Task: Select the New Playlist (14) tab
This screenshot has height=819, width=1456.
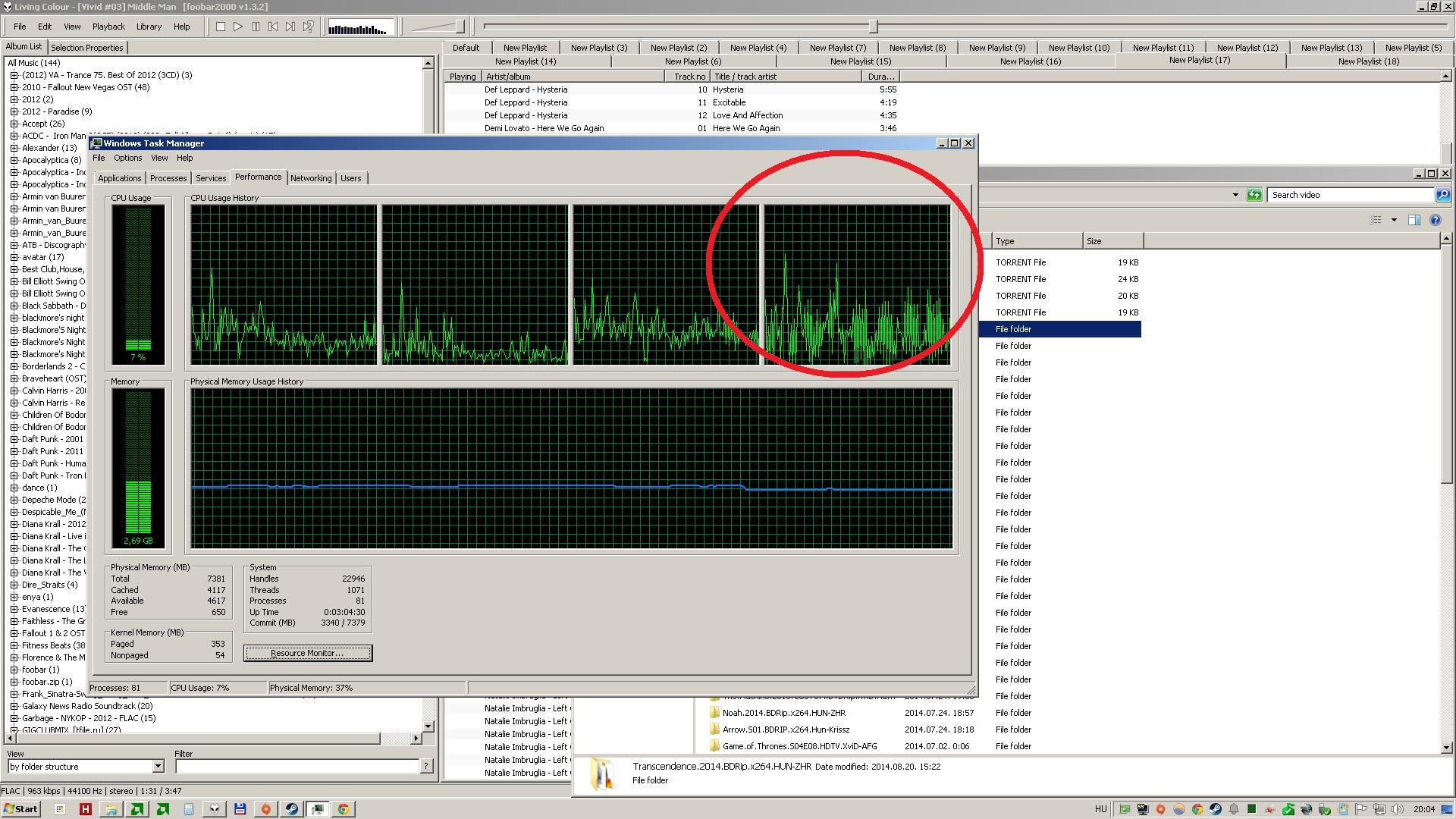Action: coord(526,61)
